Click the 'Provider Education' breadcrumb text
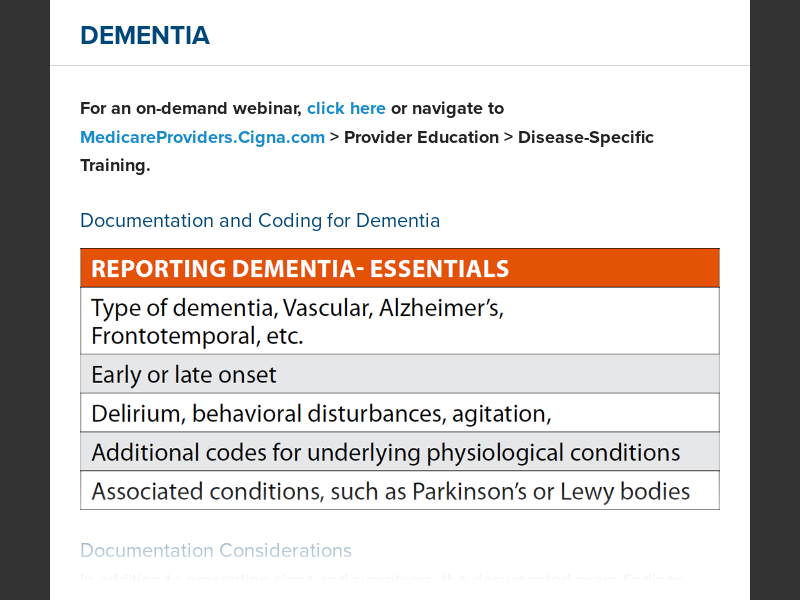 (x=421, y=137)
